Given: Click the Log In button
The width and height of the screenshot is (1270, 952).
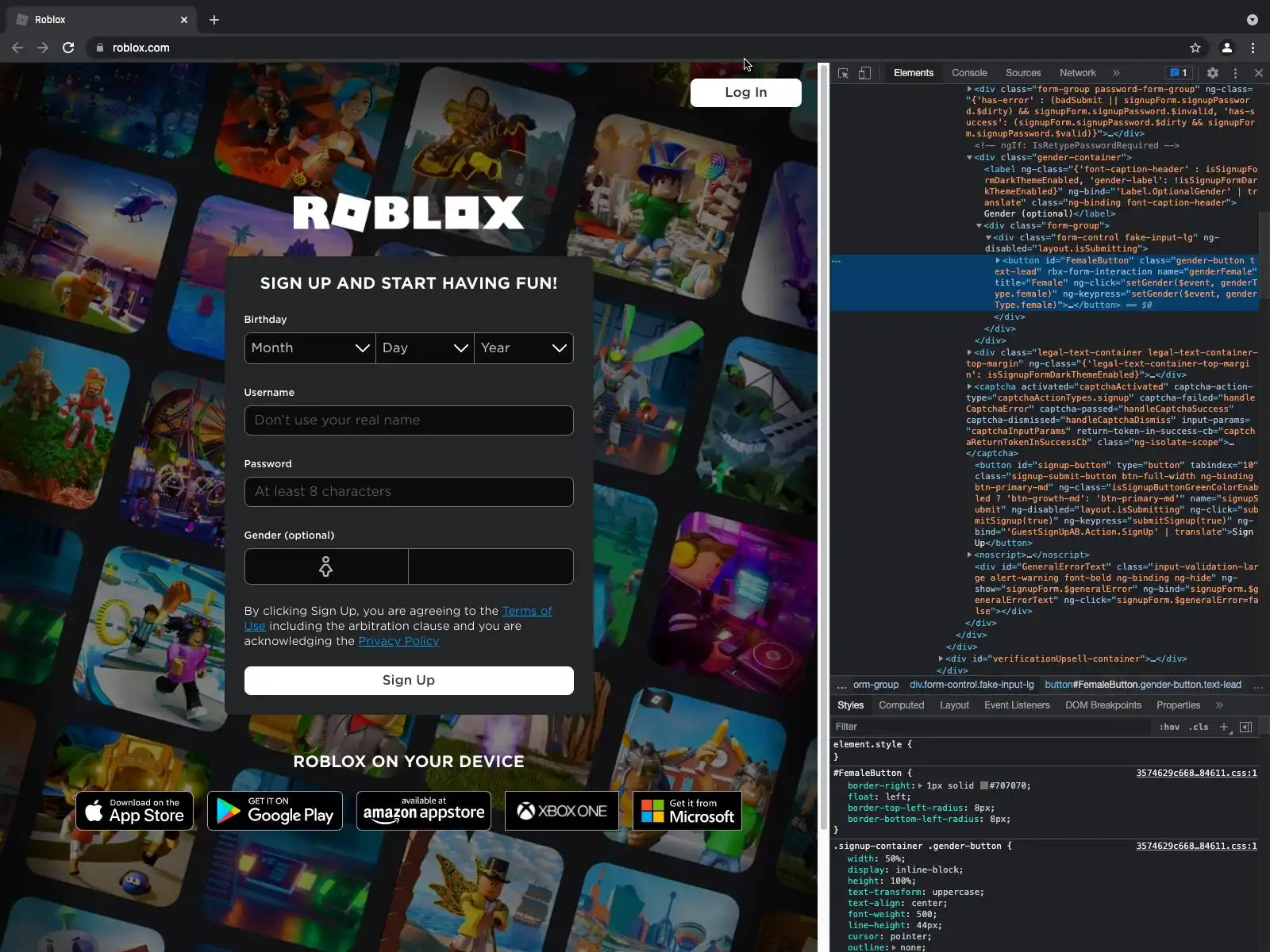Looking at the screenshot, I should [746, 93].
